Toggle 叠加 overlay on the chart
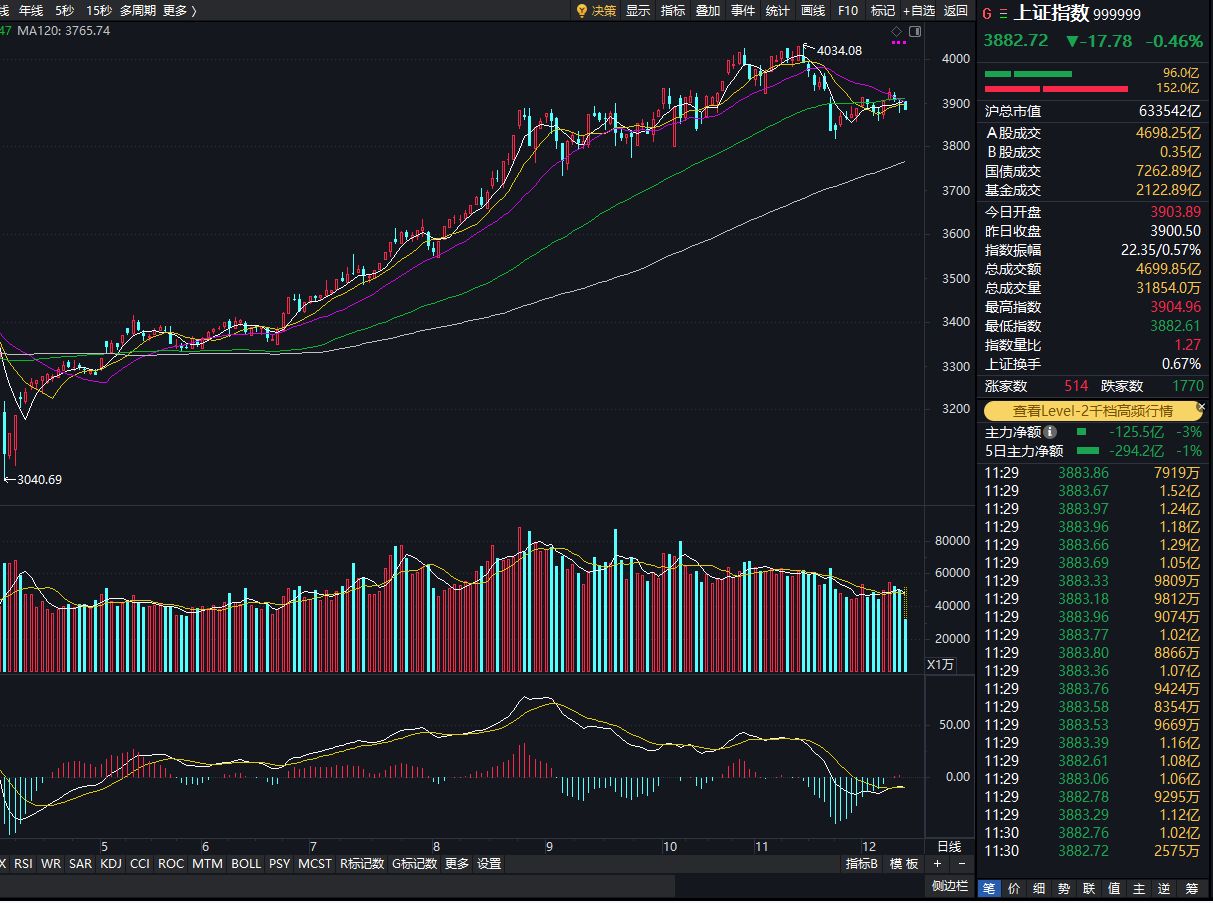1213x903 pixels. (707, 10)
